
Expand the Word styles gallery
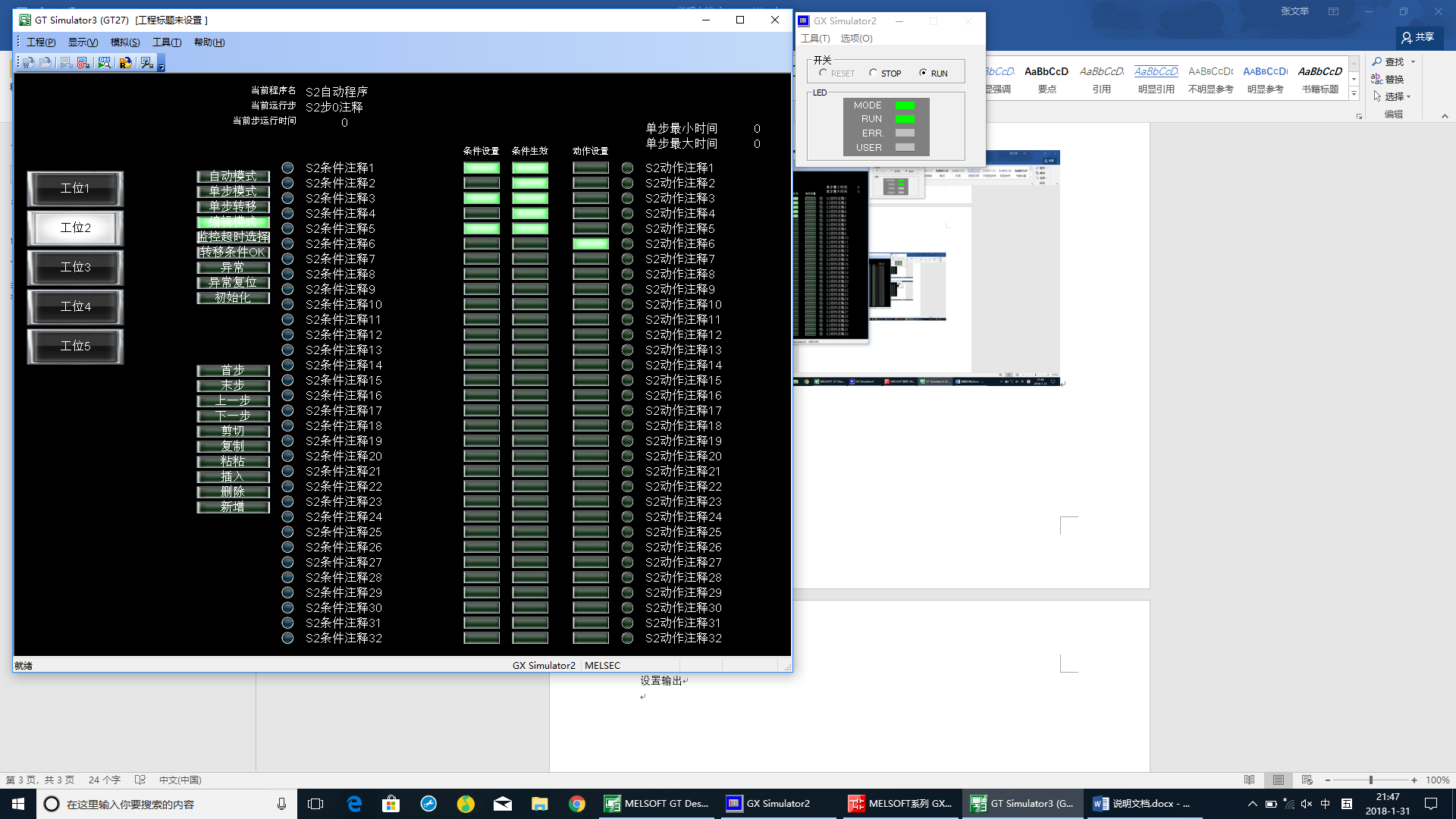(1354, 94)
